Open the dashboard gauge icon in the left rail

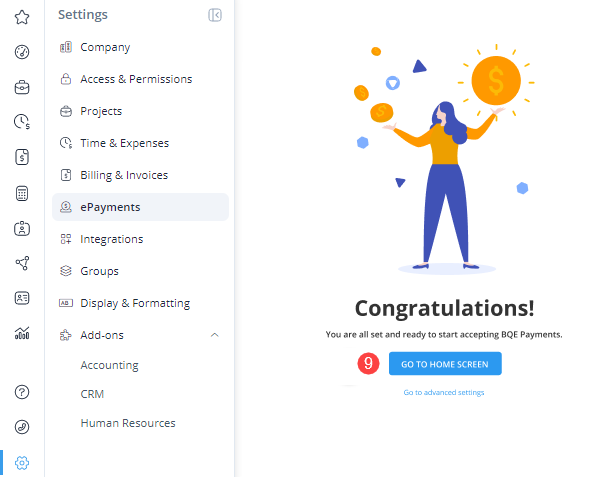(22, 52)
